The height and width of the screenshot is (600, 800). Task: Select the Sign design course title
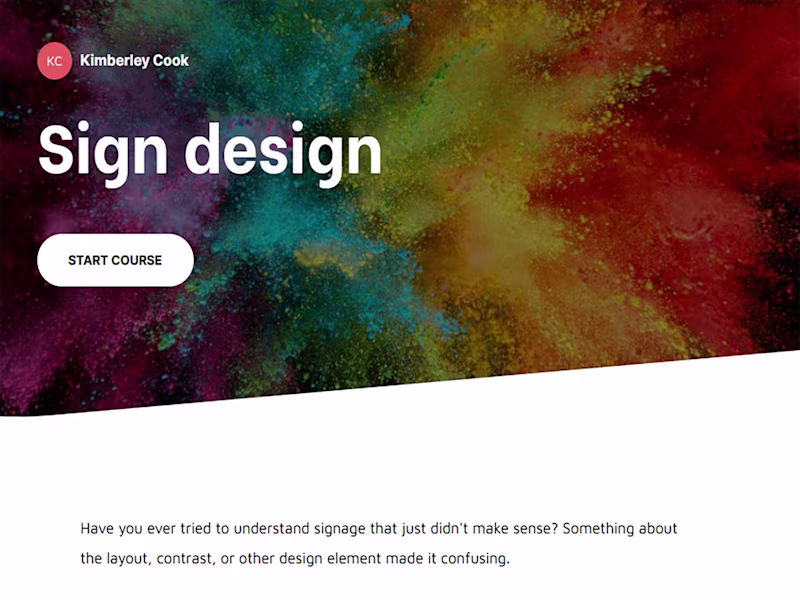coord(209,150)
